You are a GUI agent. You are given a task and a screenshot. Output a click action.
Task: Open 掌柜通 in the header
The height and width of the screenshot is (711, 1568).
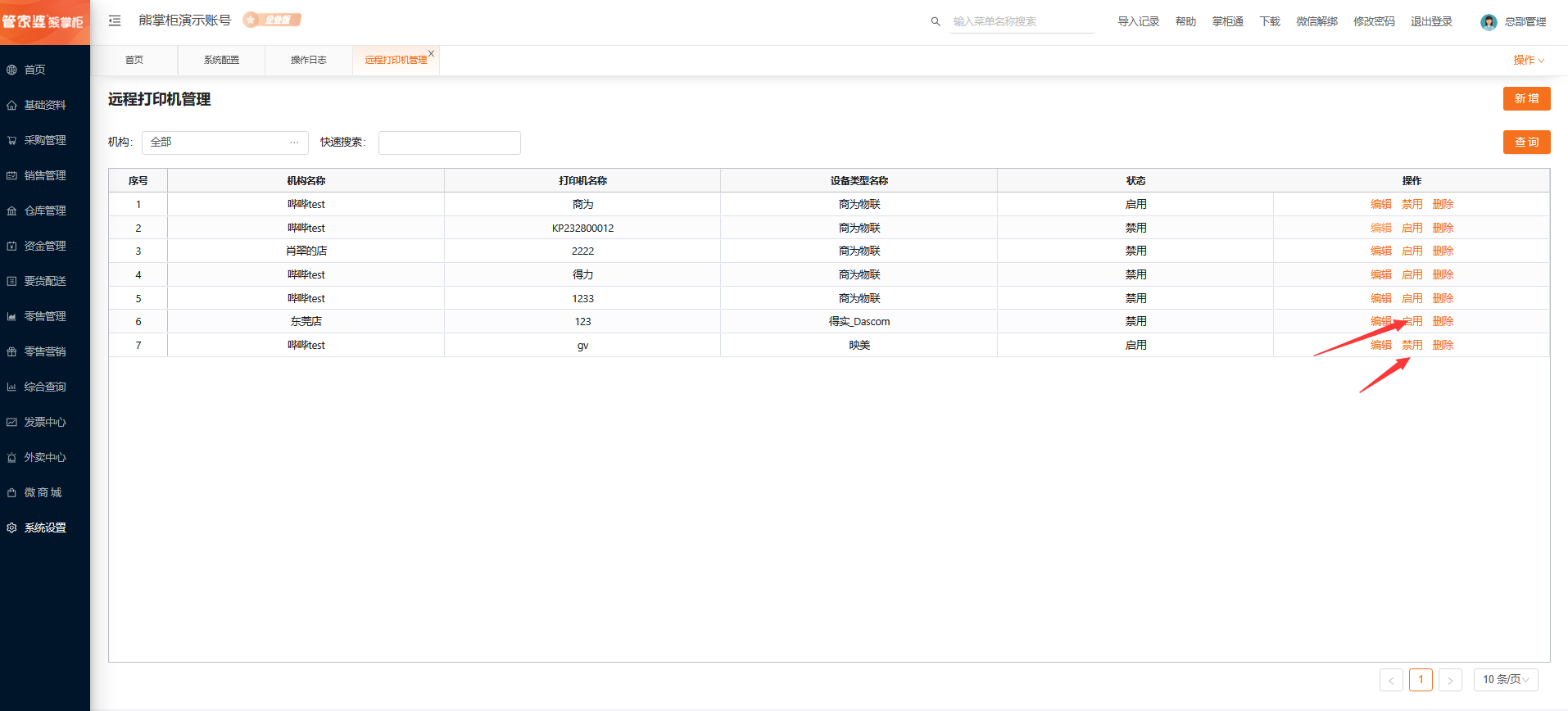click(x=1228, y=21)
